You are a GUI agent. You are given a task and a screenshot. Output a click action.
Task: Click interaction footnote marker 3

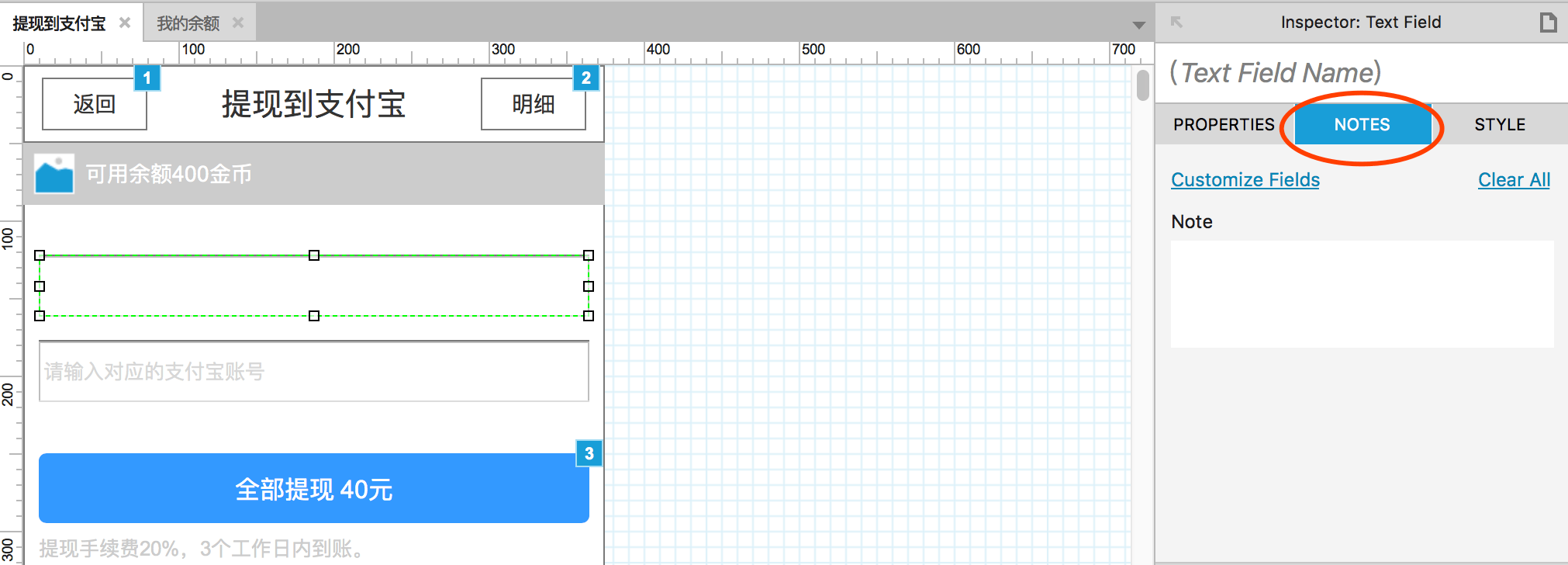[589, 453]
